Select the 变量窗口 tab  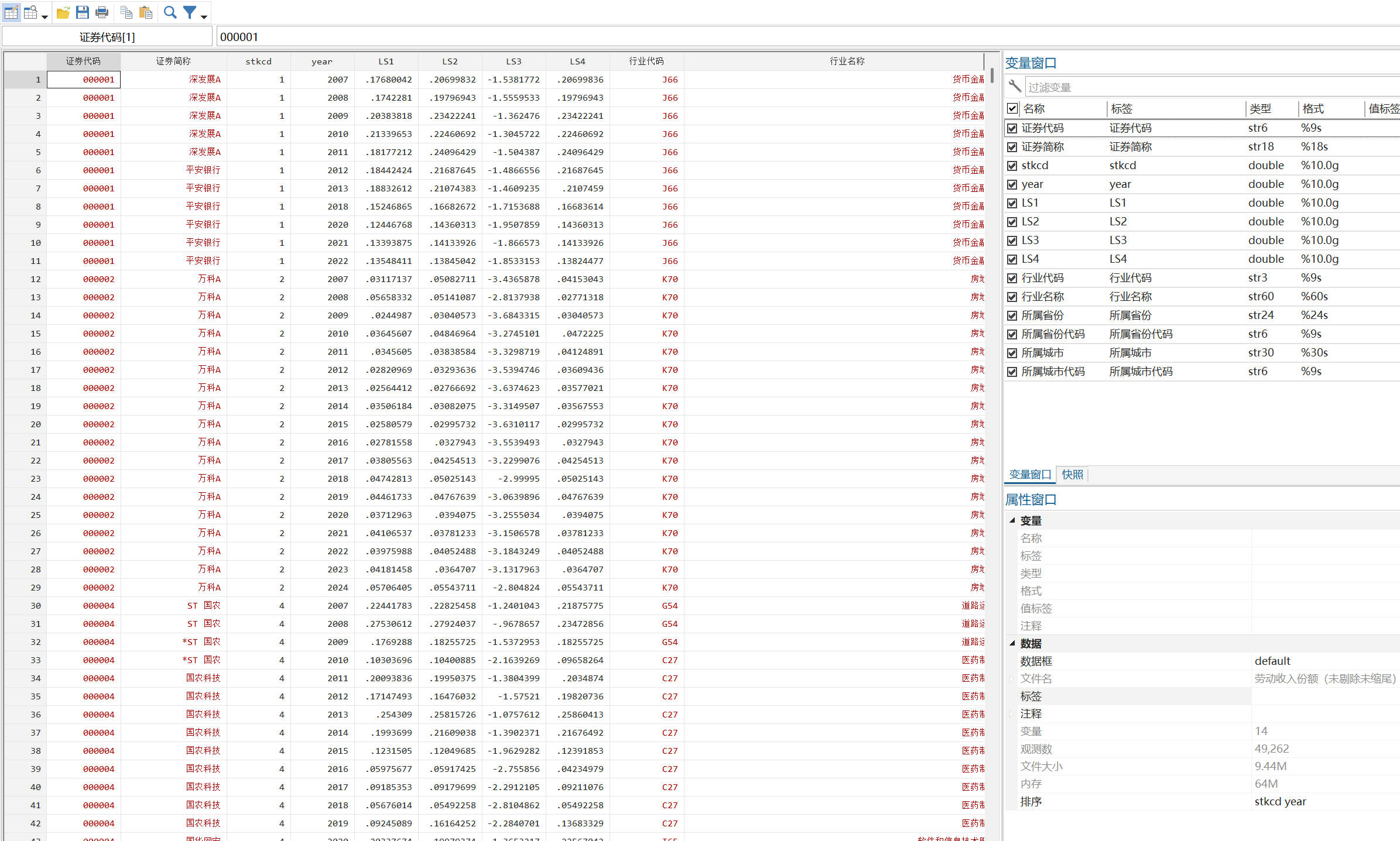point(1029,475)
